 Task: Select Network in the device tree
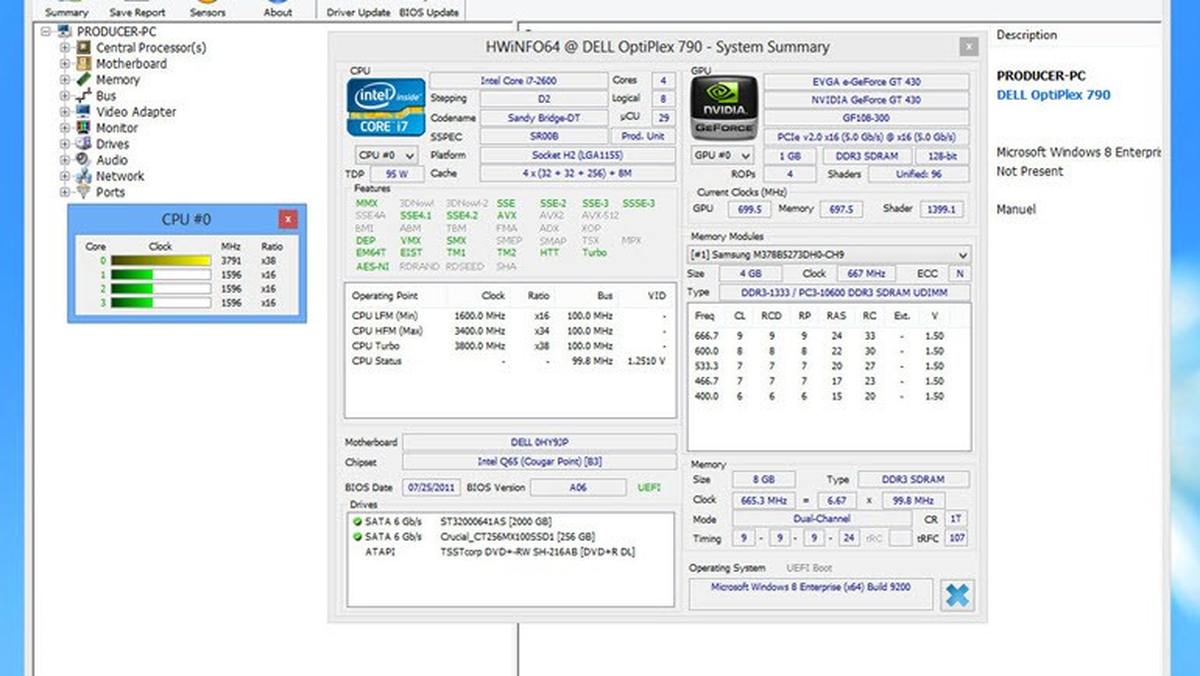click(120, 176)
